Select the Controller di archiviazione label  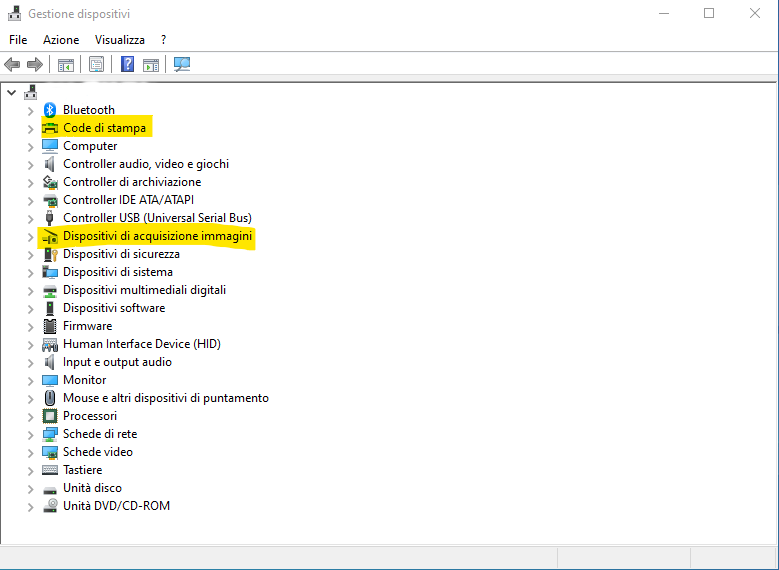(132, 182)
